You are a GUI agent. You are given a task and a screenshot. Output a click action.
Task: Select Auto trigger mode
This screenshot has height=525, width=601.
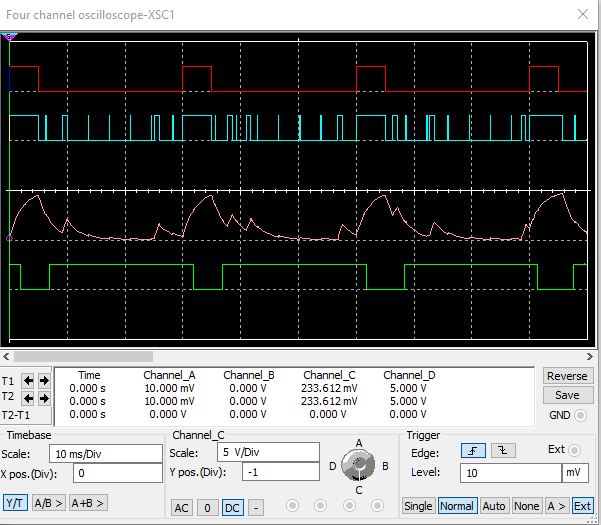pyautogui.click(x=494, y=506)
